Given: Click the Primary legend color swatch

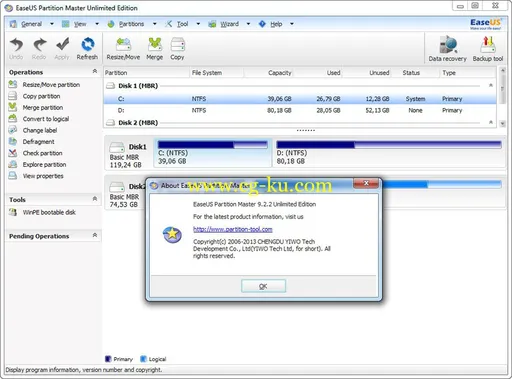Looking at the screenshot, I should tap(108, 359).
